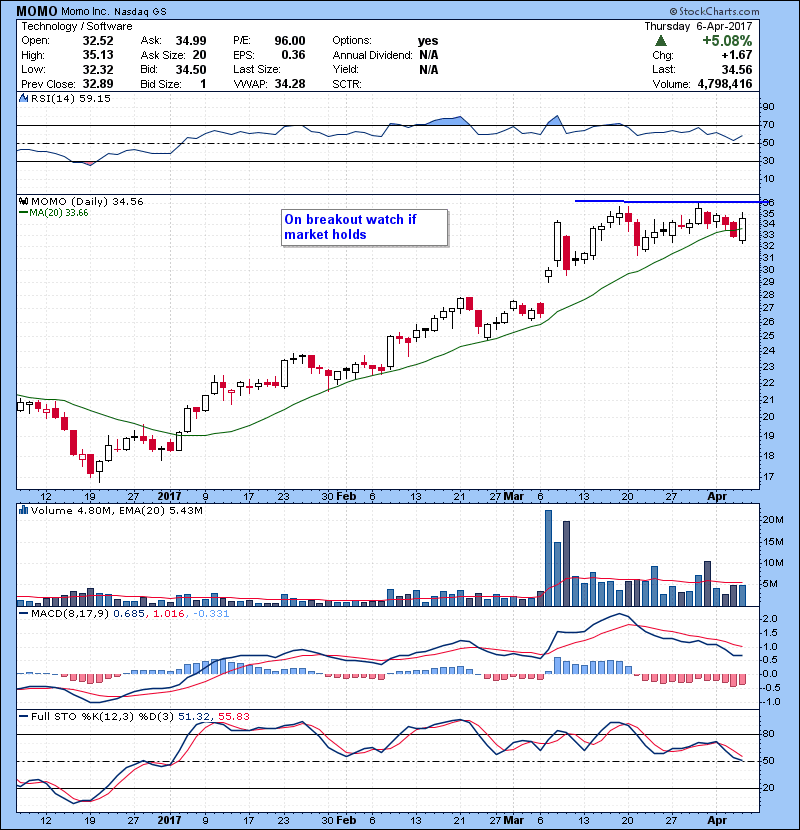Click the Ask Size value 20

pyautogui.click(x=200, y=55)
